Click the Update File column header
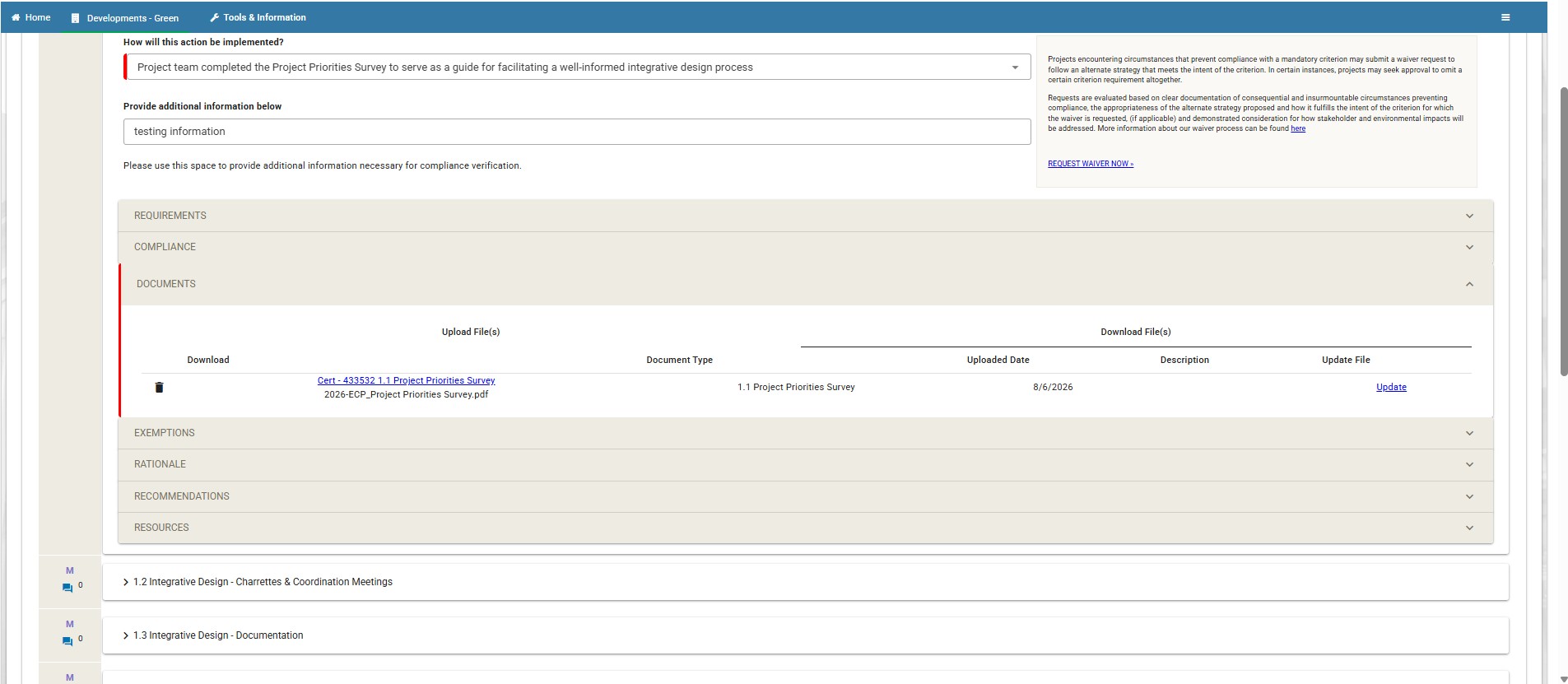 (1346, 360)
